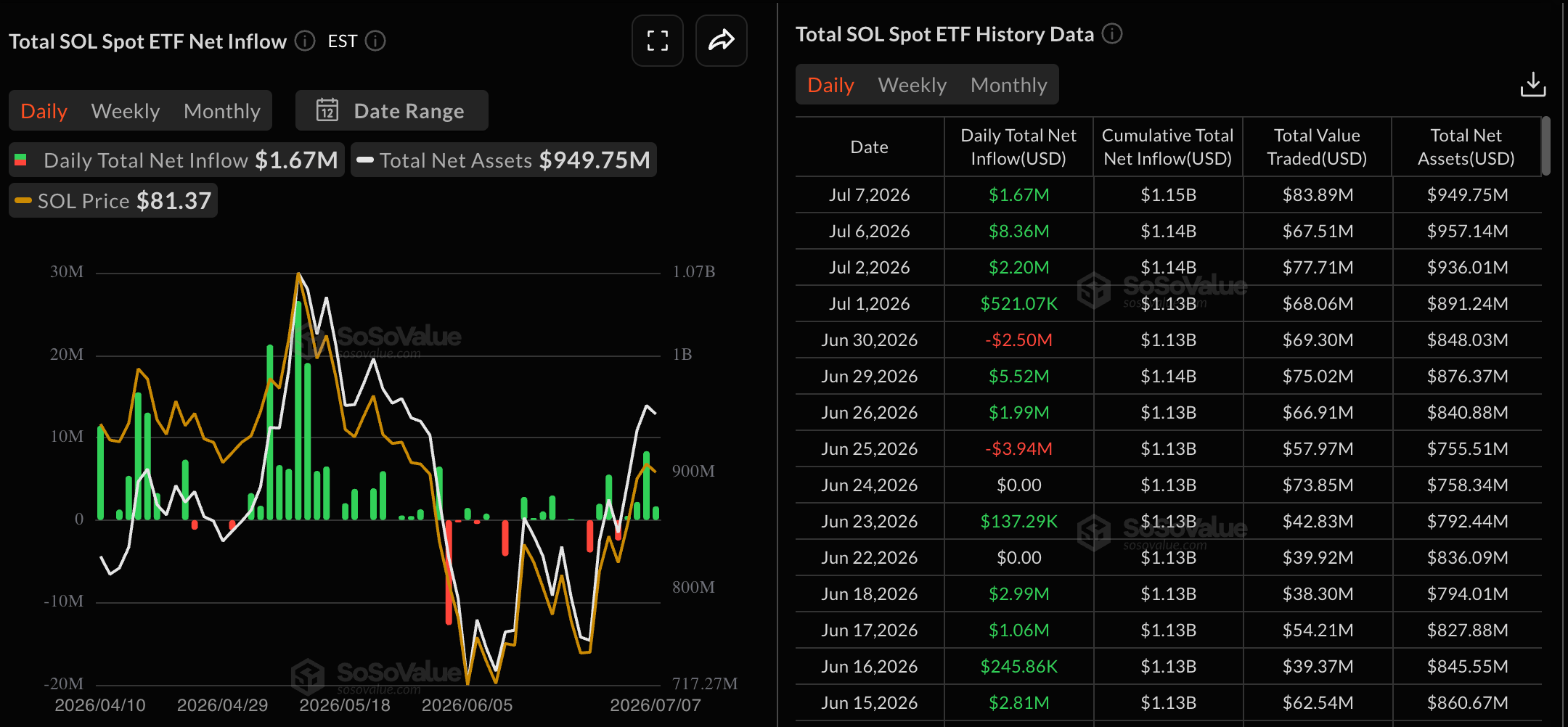Switch chart to Weekly view
The height and width of the screenshot is (727, 1568).
point(126,111)
